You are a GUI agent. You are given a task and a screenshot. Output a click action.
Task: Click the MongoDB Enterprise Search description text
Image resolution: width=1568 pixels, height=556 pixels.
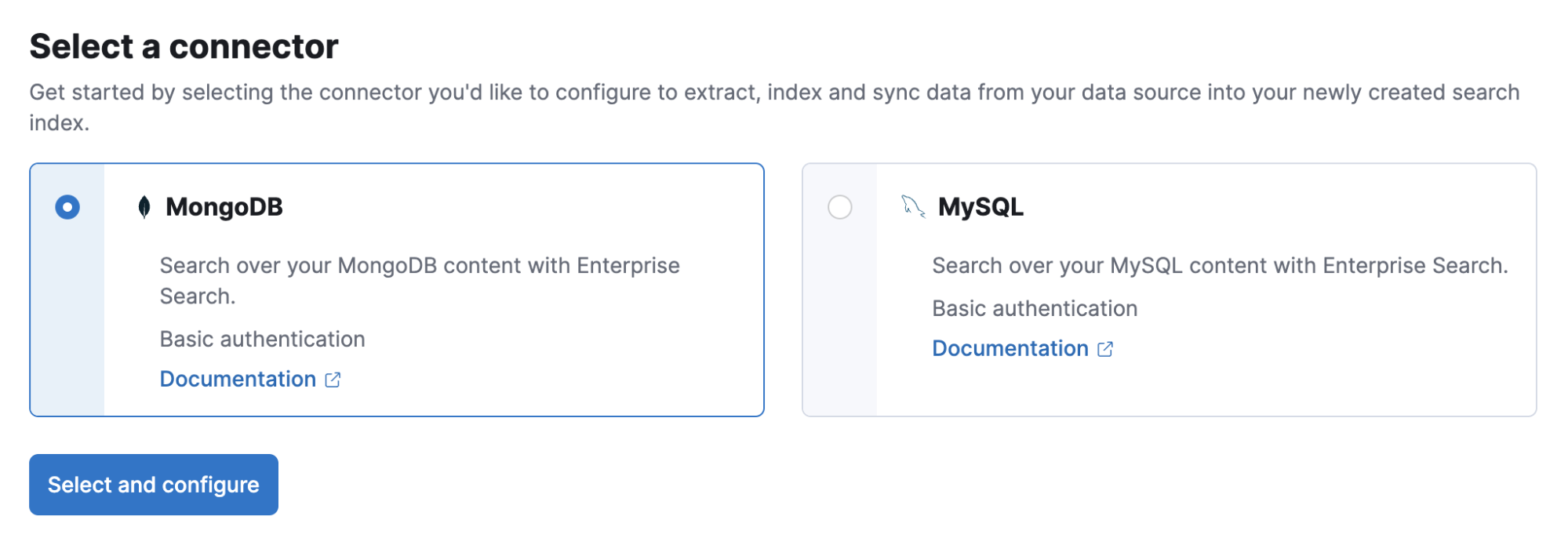(419, 280)
